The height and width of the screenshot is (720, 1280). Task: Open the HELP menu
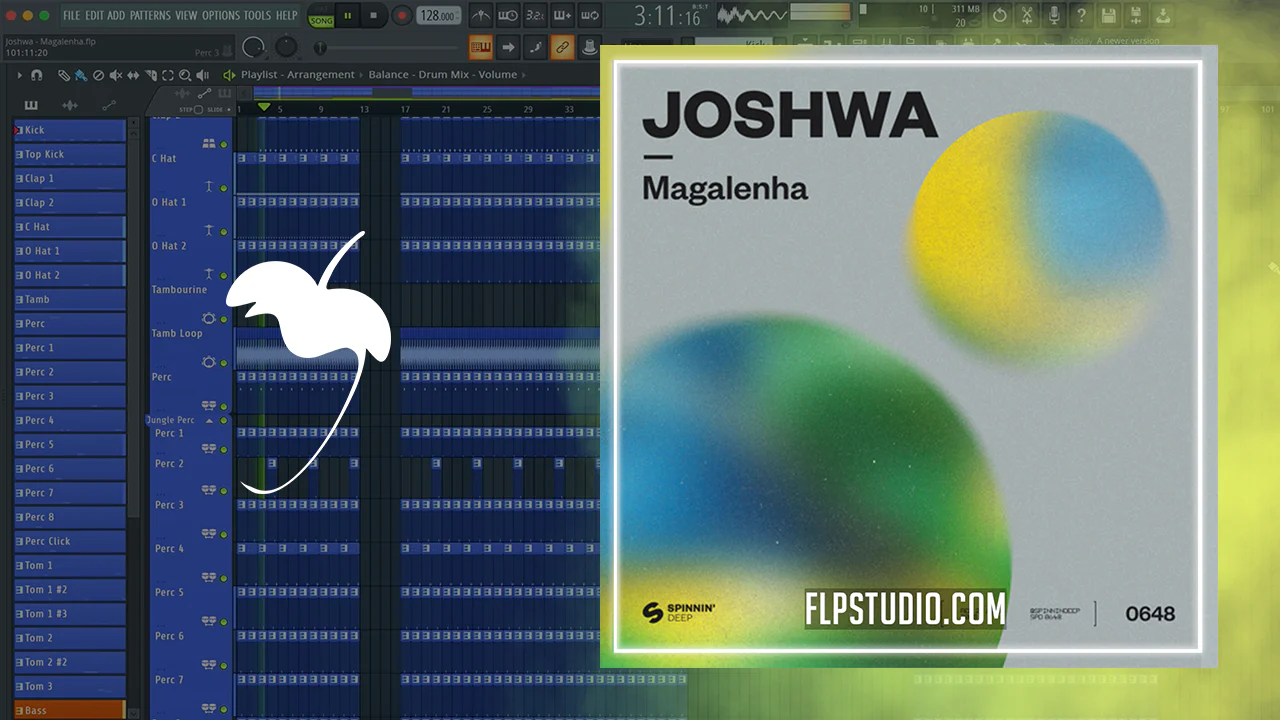coord(286,15)
